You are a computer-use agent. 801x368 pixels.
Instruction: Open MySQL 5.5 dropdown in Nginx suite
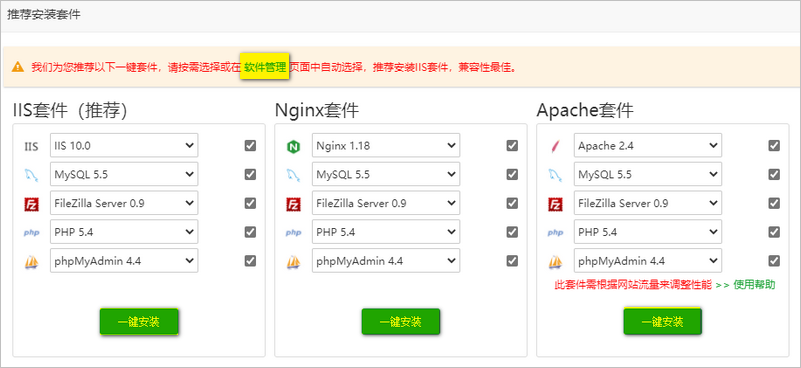click(386, 174)
